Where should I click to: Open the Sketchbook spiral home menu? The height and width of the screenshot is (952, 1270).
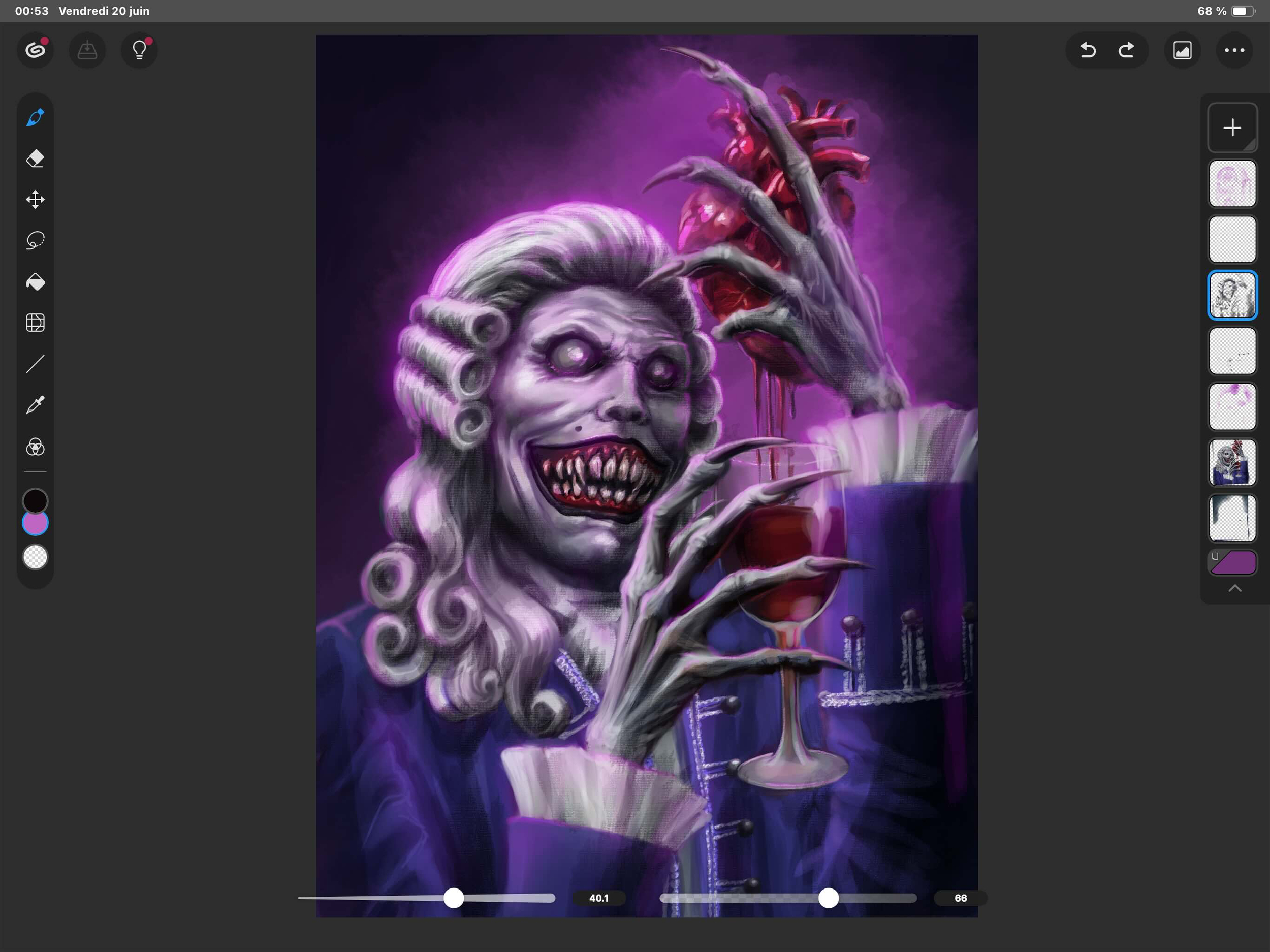point(35,50)
